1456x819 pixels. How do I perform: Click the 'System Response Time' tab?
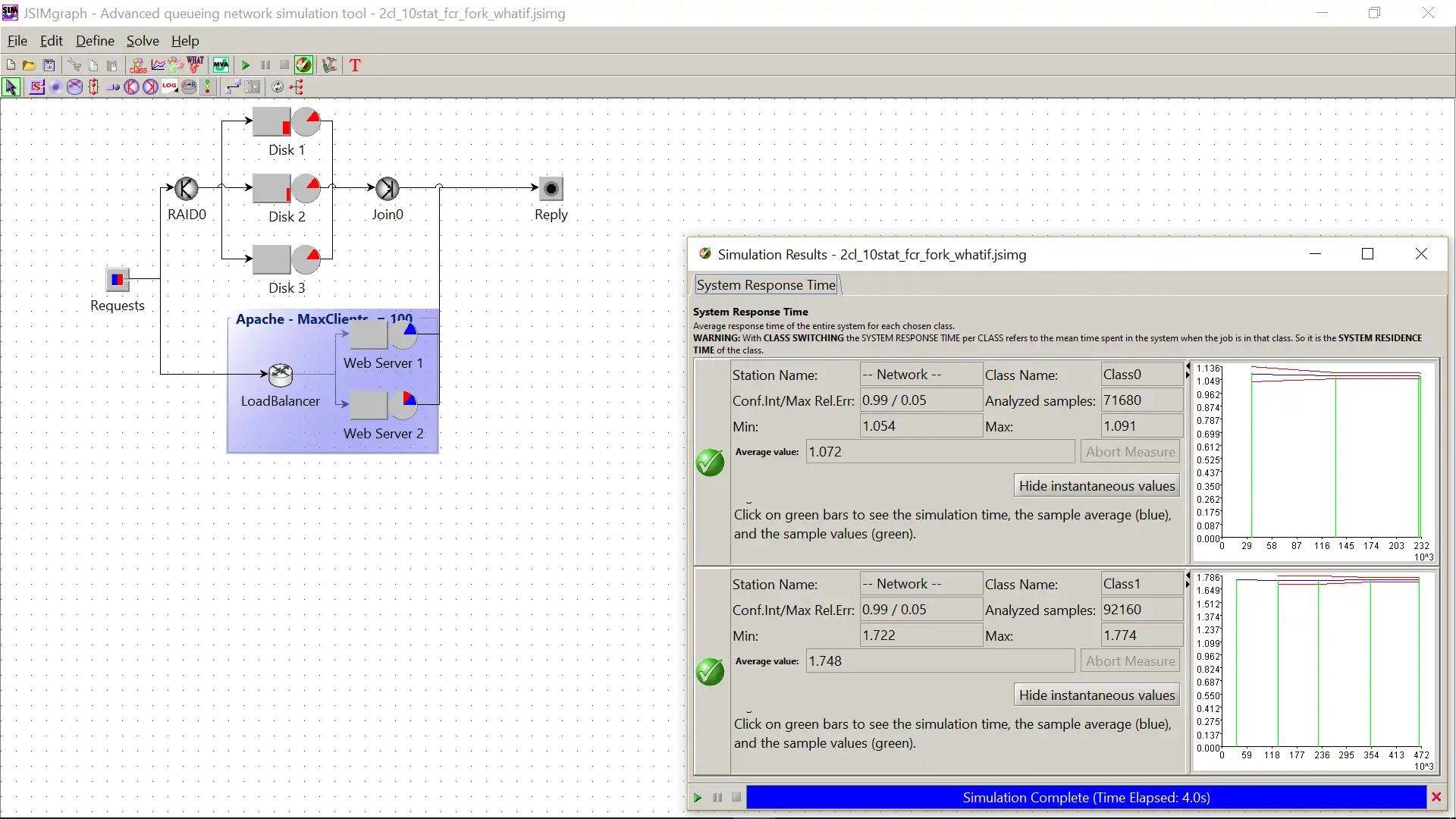(765, 285)
